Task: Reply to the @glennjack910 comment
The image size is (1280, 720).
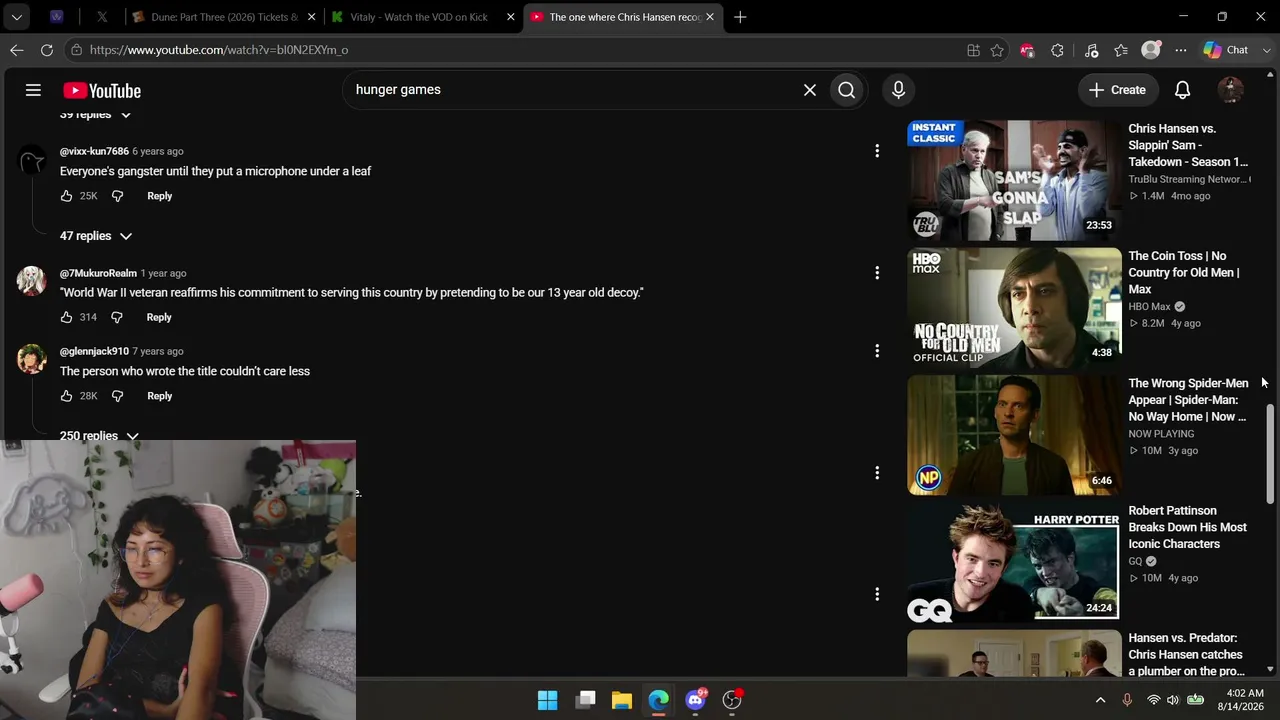Action: pyautogui.click(x=160, y=396)
